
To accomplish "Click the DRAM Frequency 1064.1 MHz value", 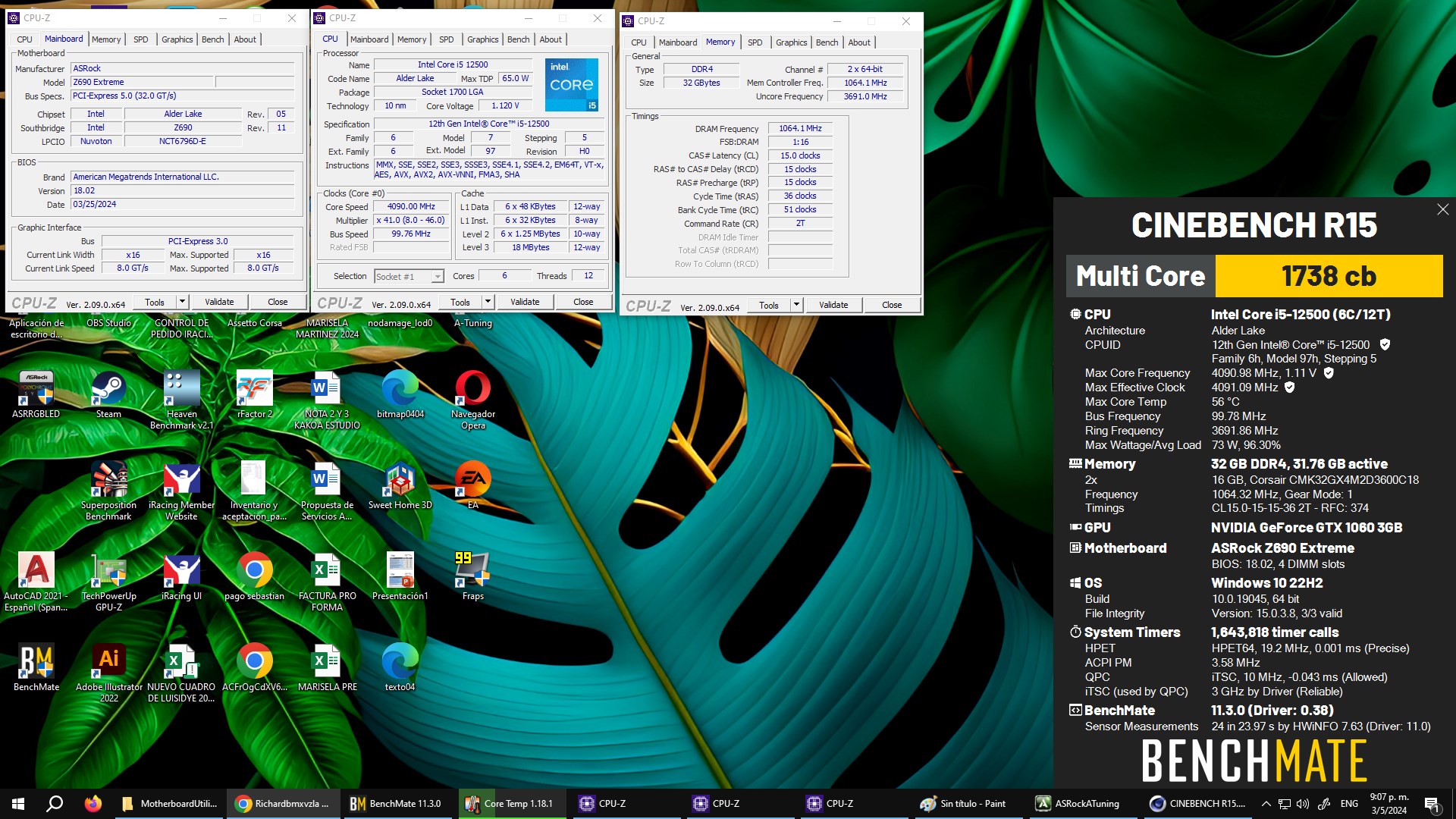I will 800,129.
